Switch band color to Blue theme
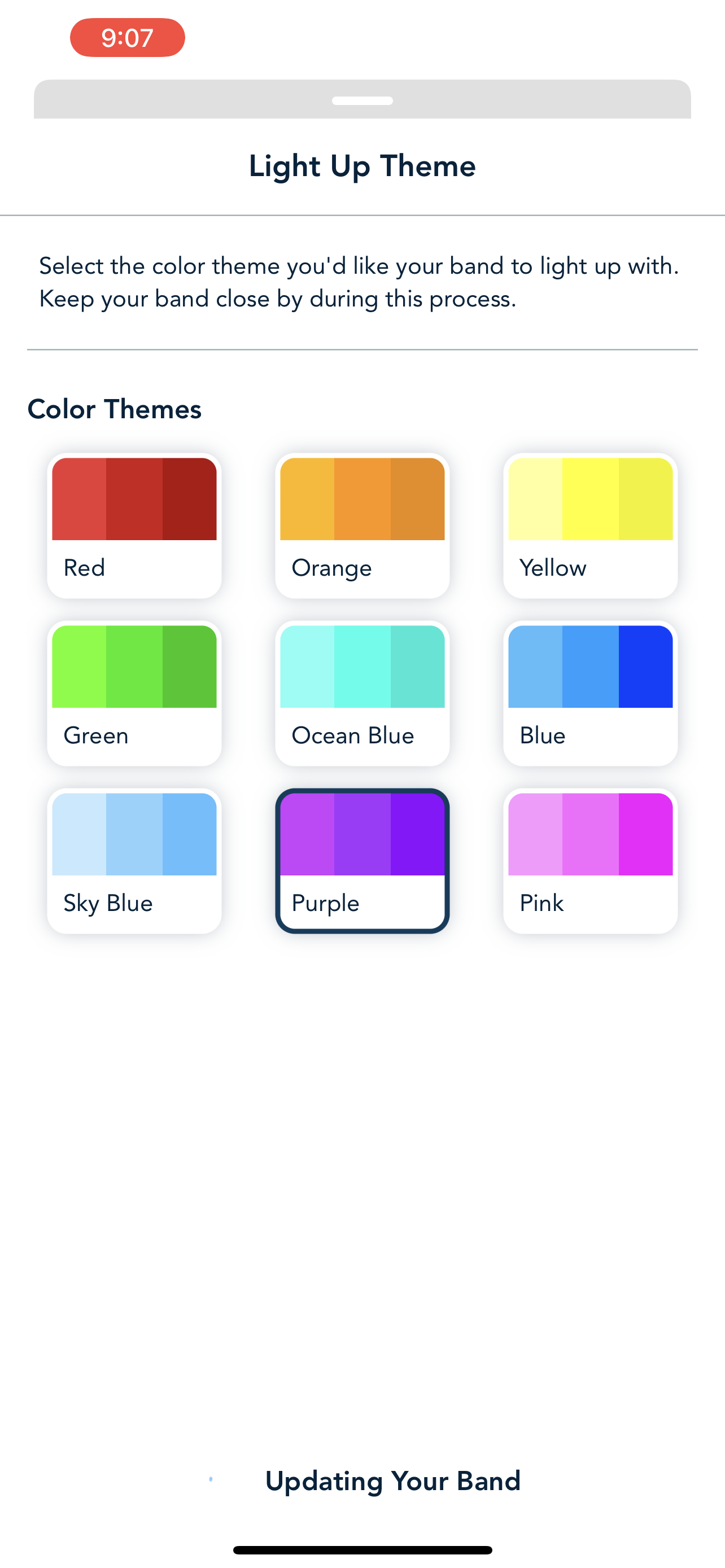Image resolution: width=725 pixels, height=1568 pixels. (590, 693)
